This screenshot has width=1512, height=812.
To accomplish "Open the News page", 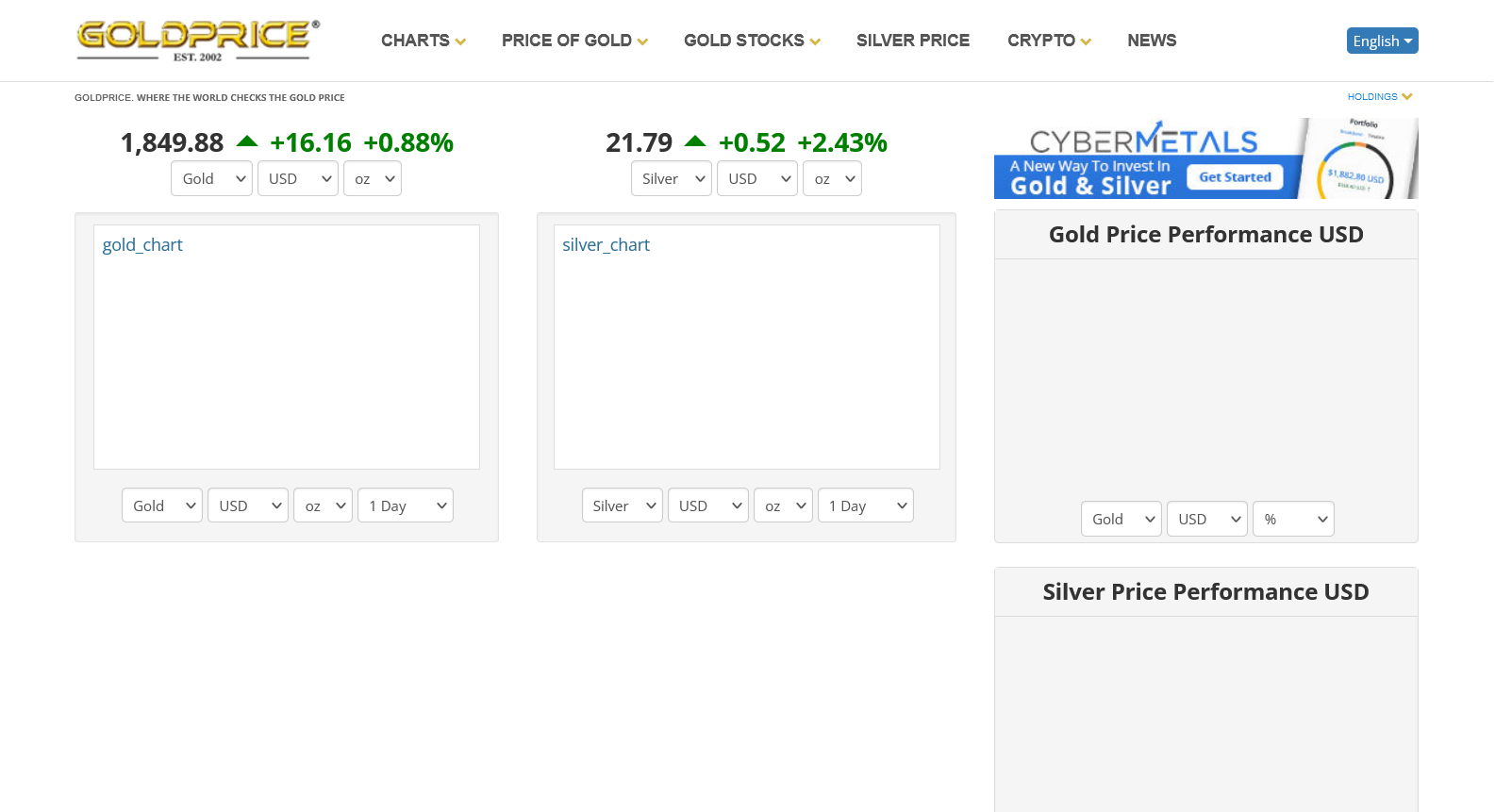I will tap(1151, 41).
